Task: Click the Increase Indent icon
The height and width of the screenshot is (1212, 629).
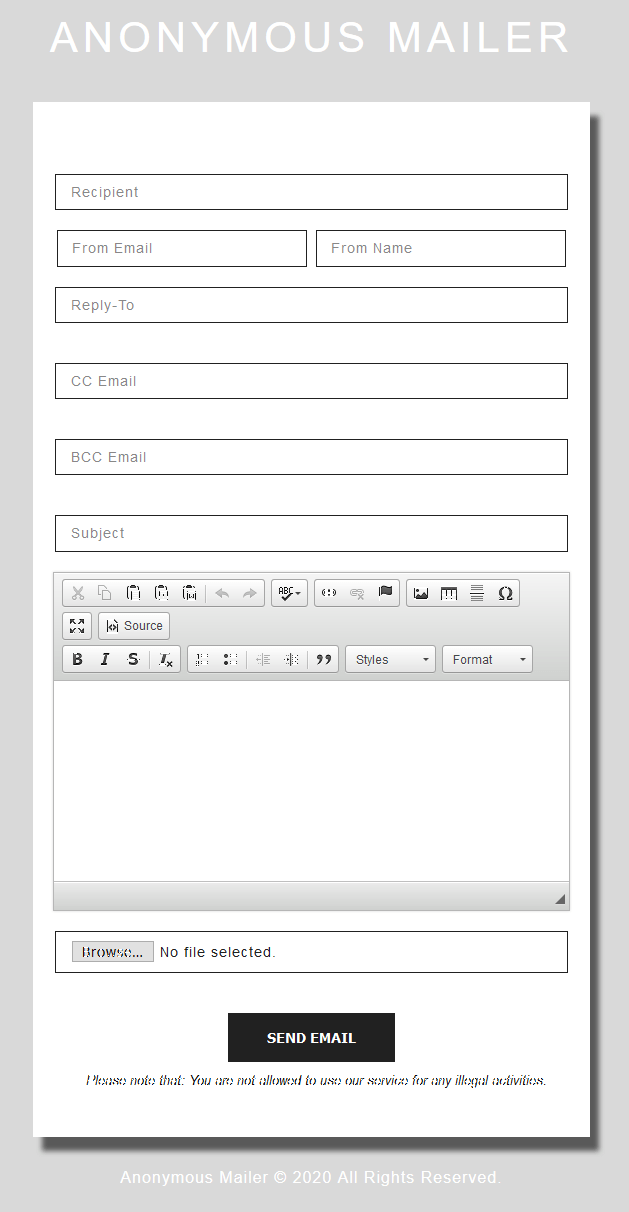Action: coord(291,660)
